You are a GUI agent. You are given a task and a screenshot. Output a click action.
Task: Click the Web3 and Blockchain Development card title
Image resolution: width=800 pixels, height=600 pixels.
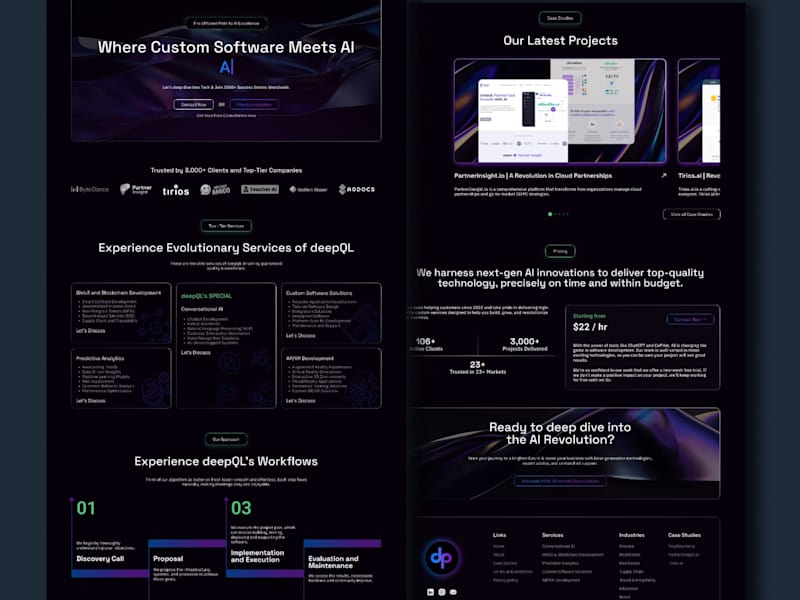pyautogui.click(x=118, y=293)
